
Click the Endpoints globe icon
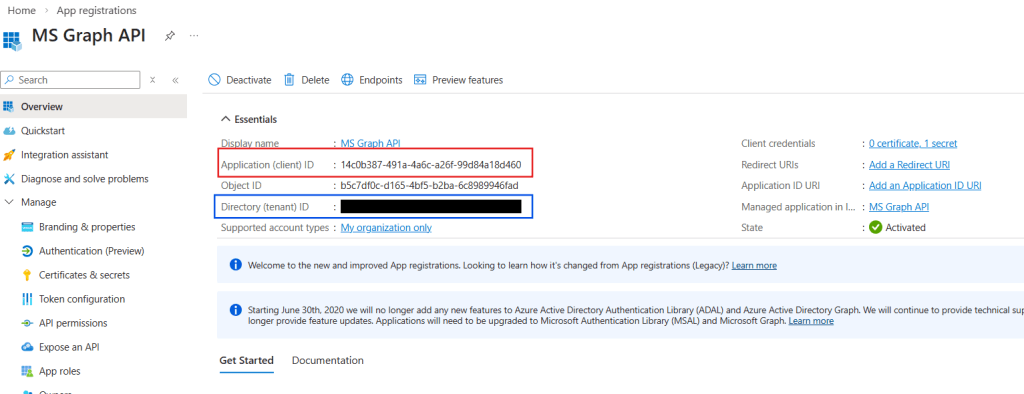(x=347, y=80)
